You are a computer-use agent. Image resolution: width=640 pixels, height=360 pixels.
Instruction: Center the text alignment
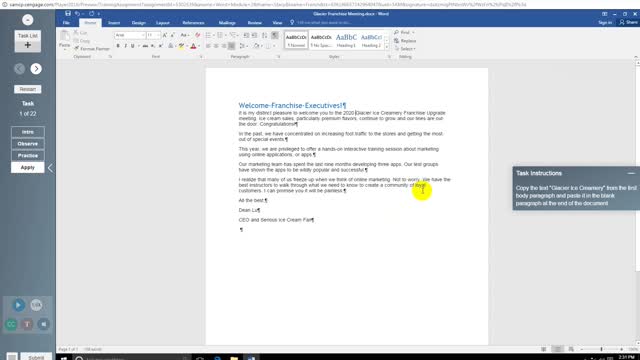point(216,46)
